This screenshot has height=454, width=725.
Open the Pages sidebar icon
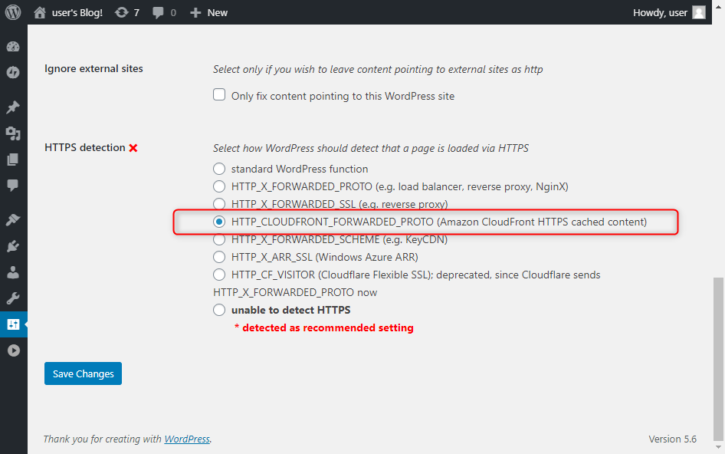tap(13, 160)
